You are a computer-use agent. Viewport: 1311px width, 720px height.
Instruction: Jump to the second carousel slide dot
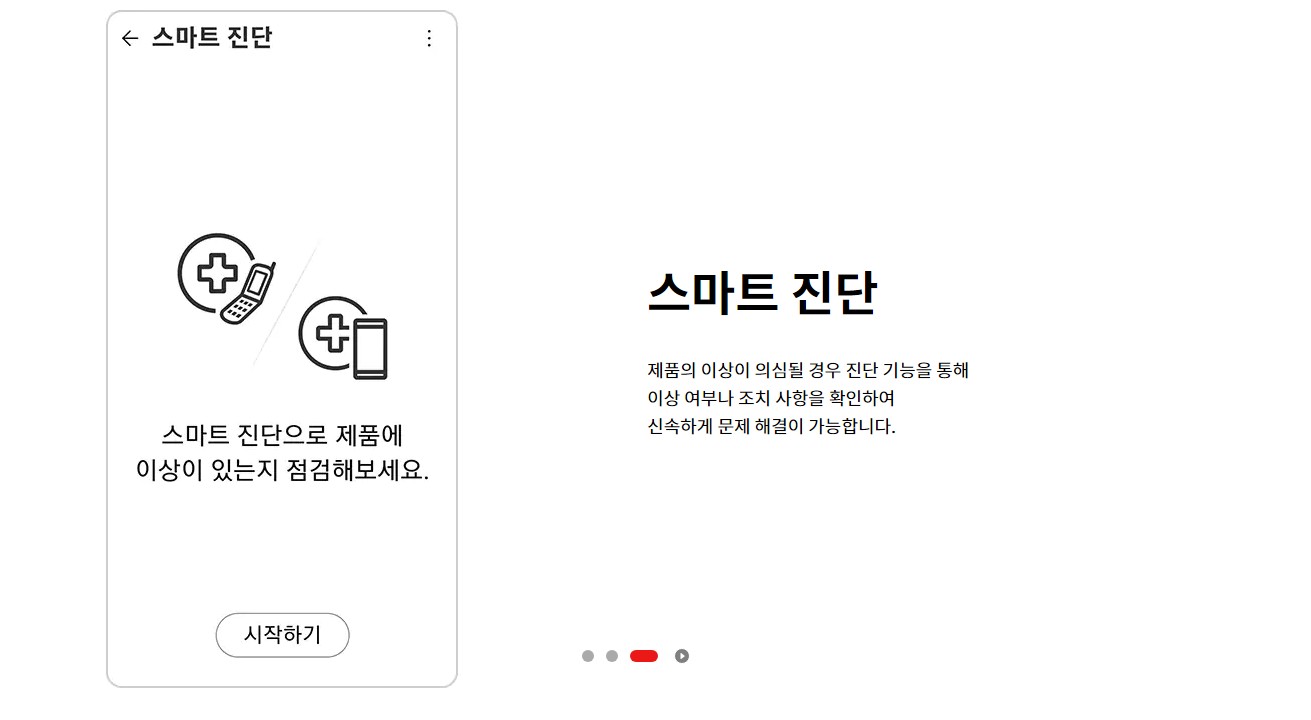coord(612,656)
